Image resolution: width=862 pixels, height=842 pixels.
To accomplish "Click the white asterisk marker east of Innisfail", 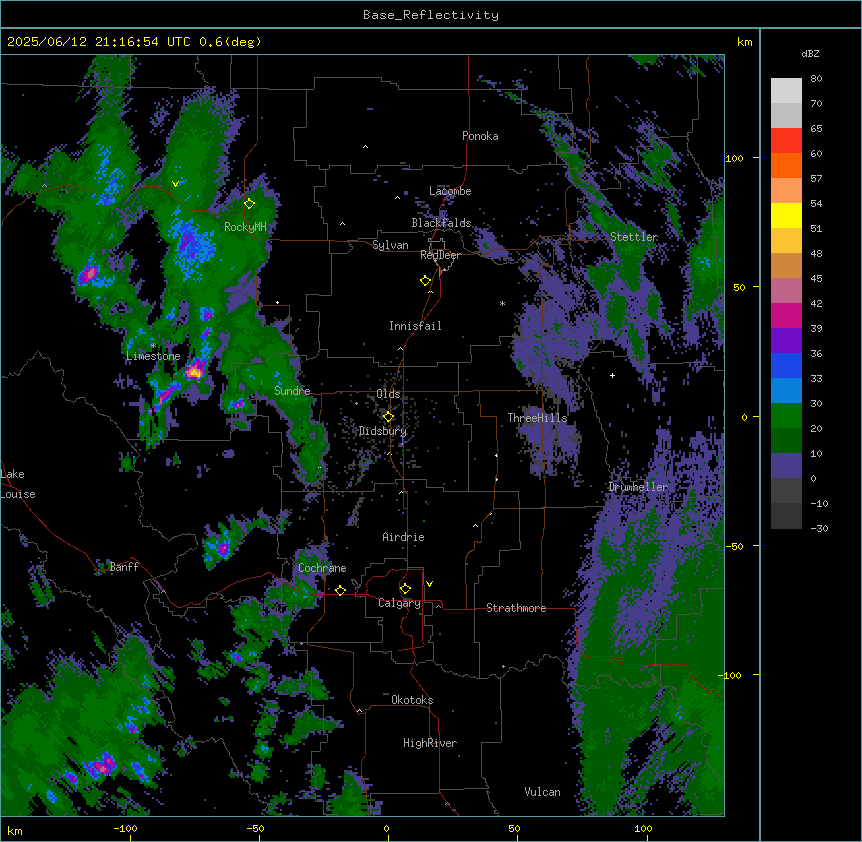I will 502,304.
